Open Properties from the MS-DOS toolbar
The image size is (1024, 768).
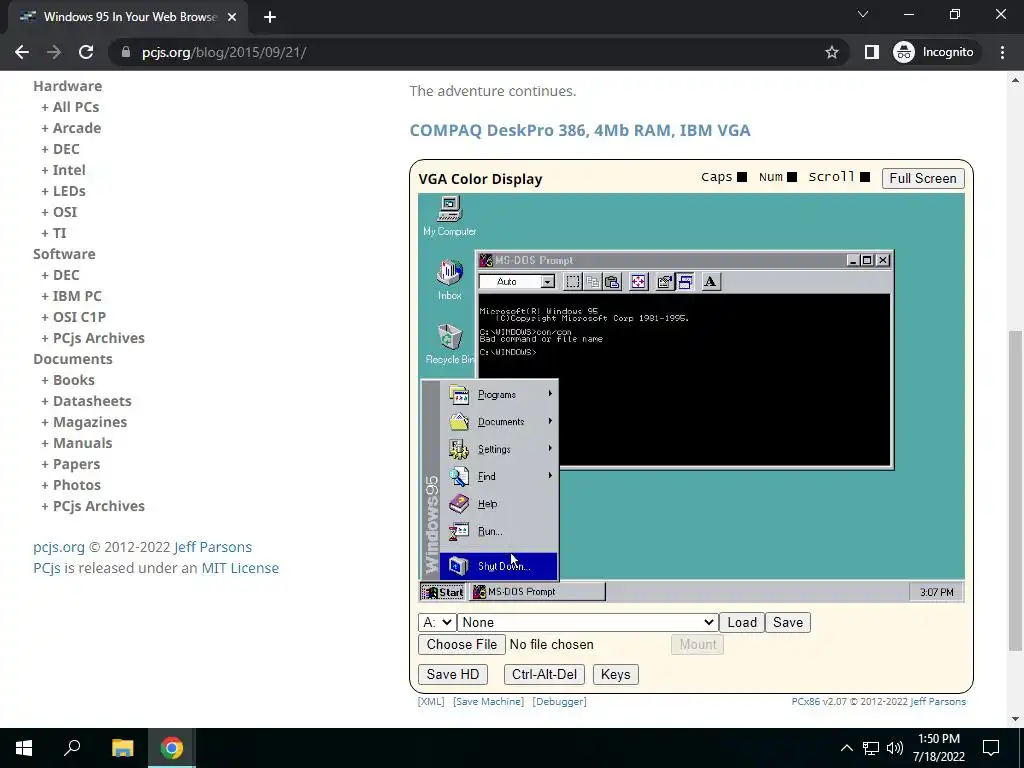click(x=665, y=281)
